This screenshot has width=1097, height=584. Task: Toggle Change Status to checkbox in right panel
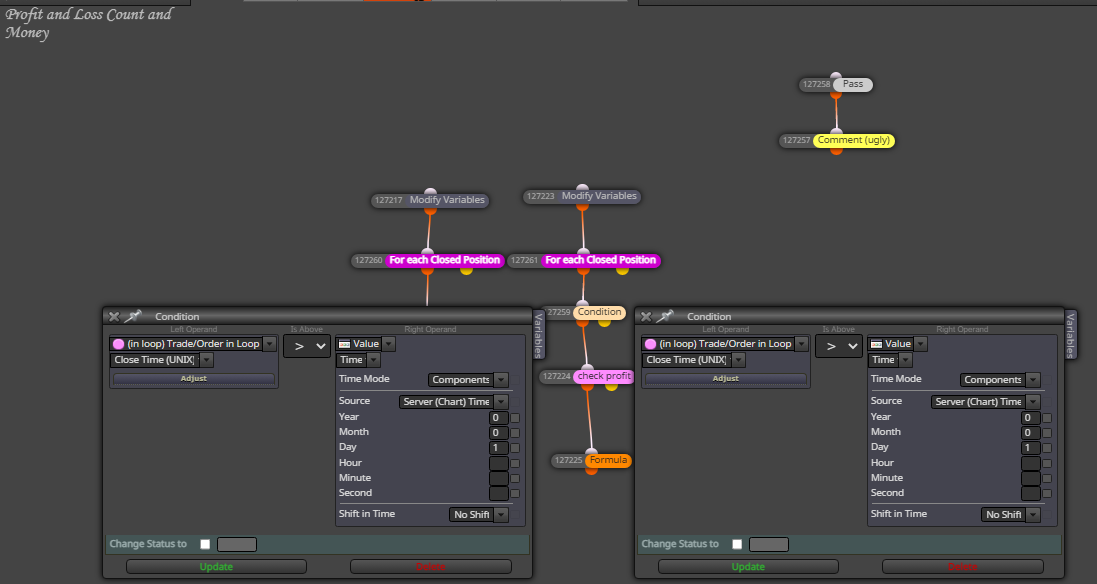coord(737,544)
